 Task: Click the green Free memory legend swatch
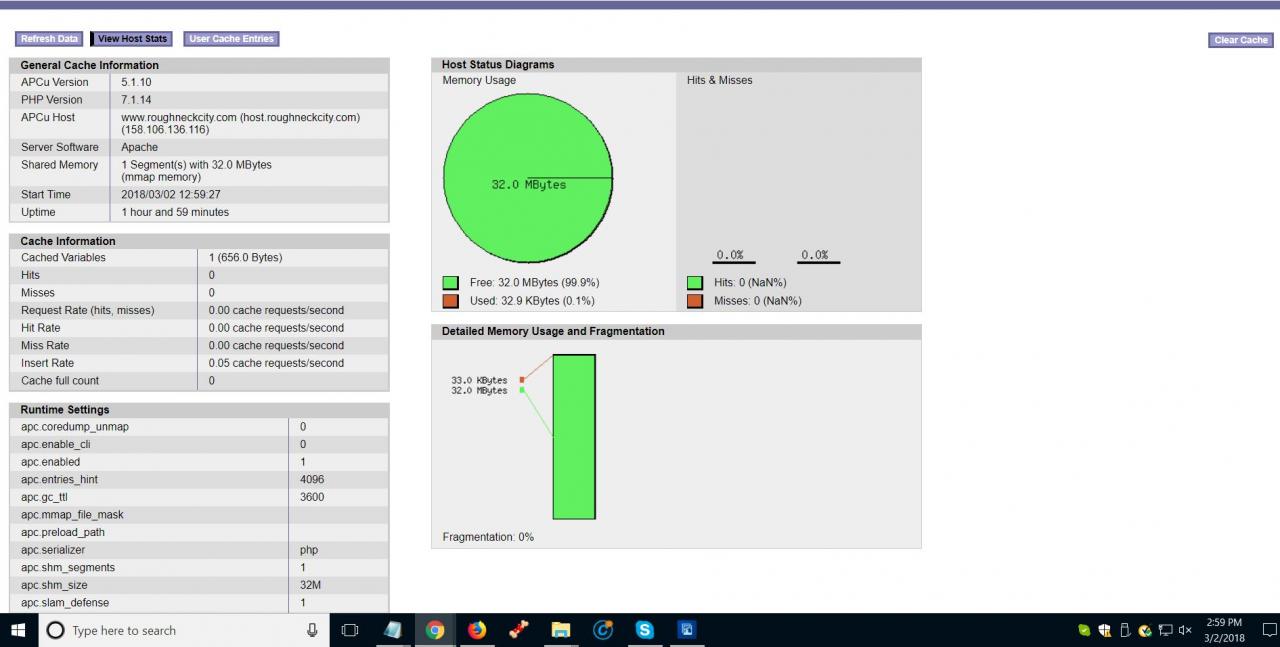coord(451,283)
